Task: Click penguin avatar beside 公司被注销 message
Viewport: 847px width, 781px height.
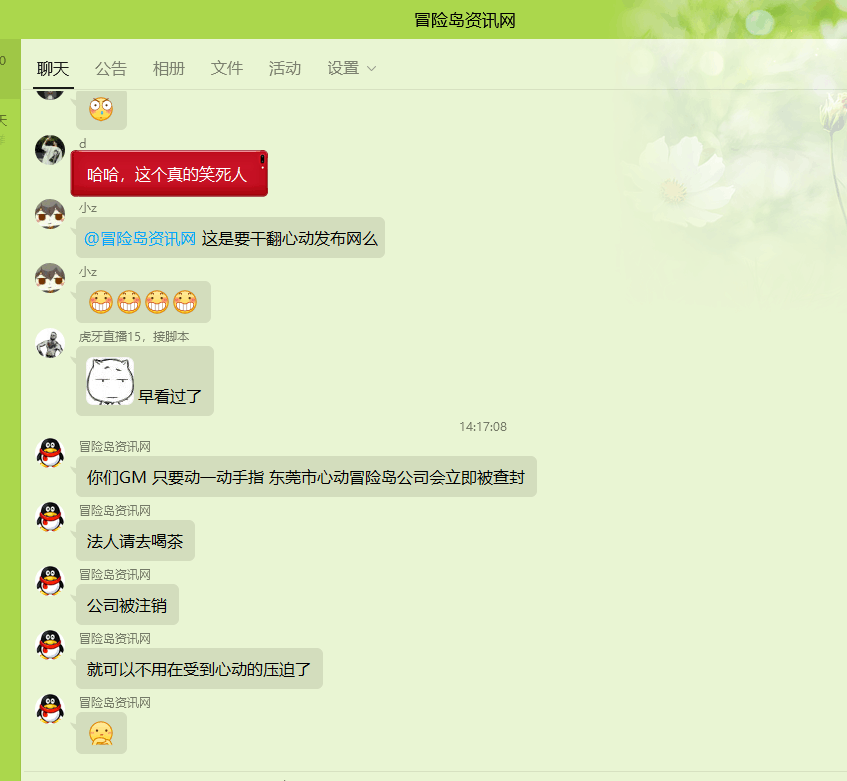Action: coord(50,581)
